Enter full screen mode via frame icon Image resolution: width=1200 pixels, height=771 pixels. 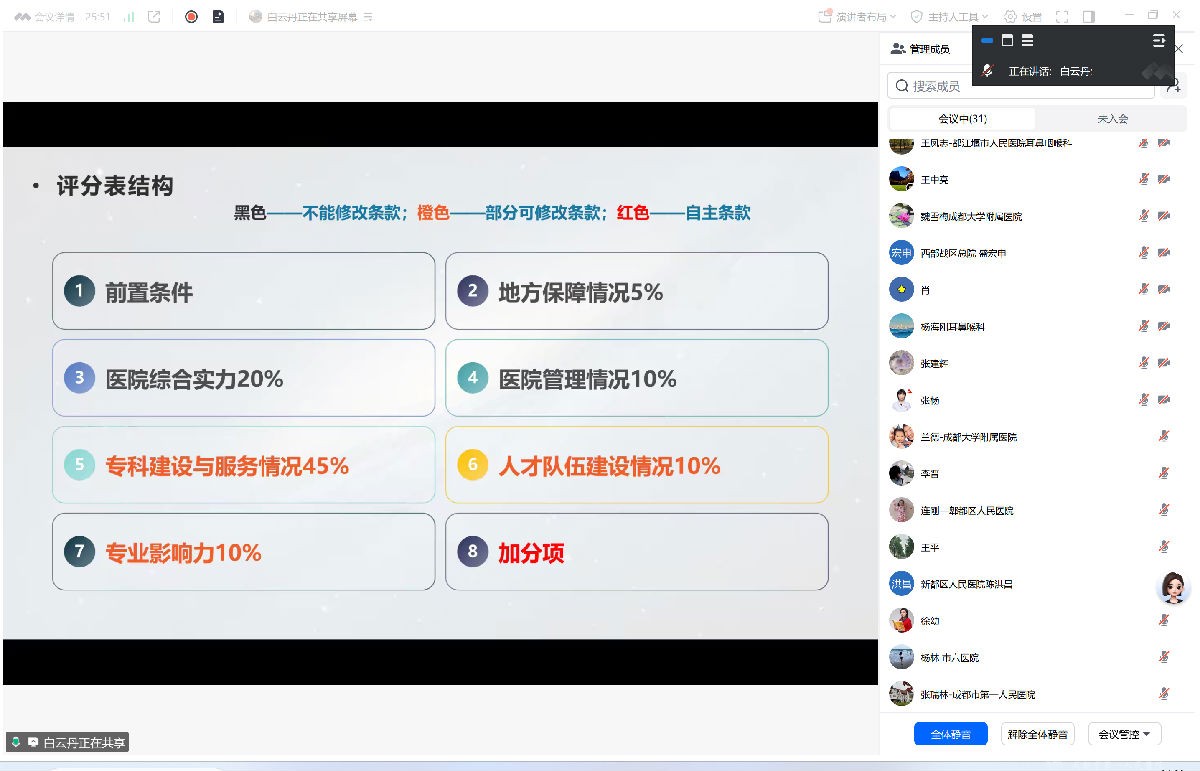tap(1062, 16)
